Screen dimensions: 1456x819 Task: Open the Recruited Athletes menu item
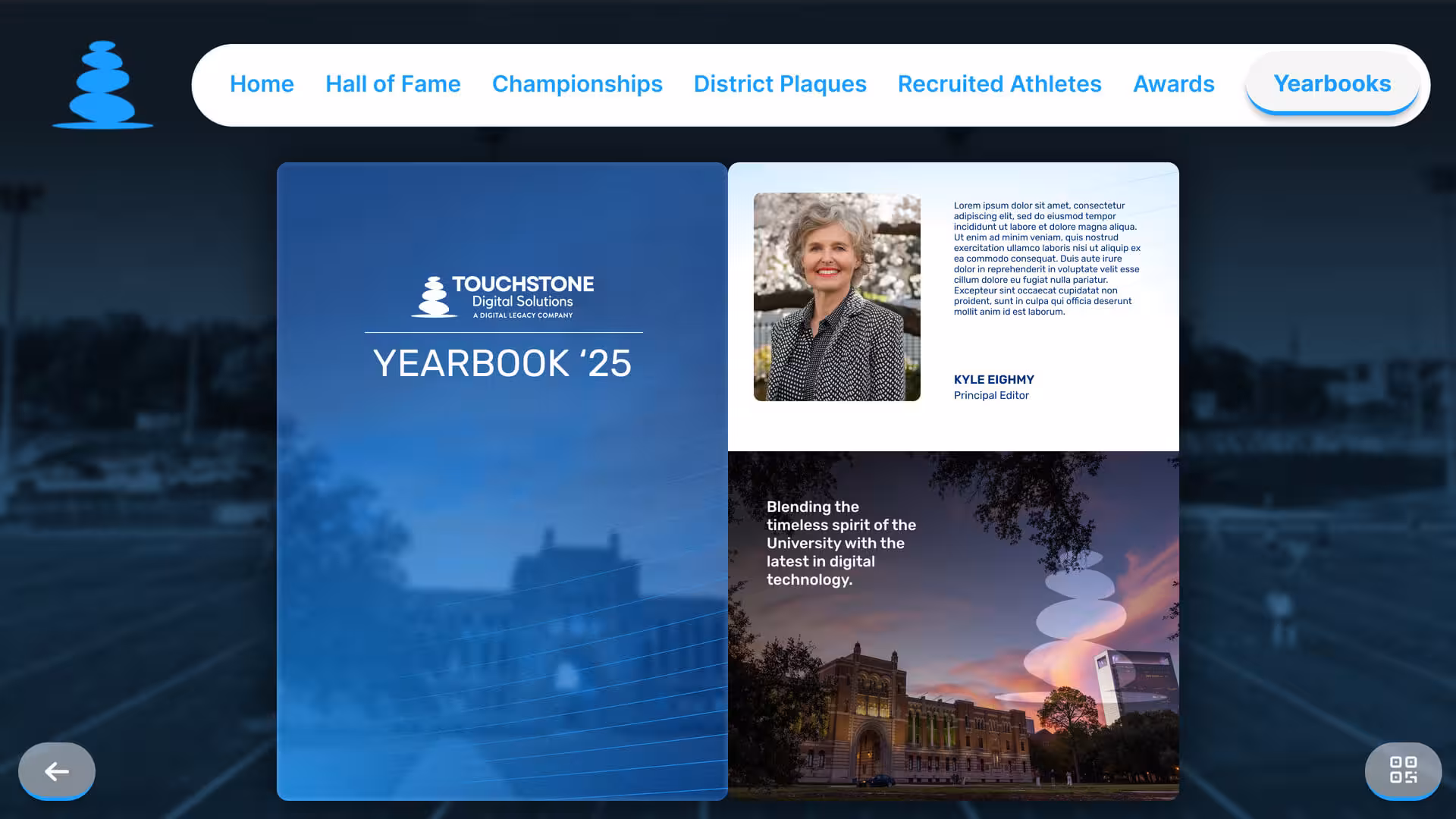[x=999, y=84]
